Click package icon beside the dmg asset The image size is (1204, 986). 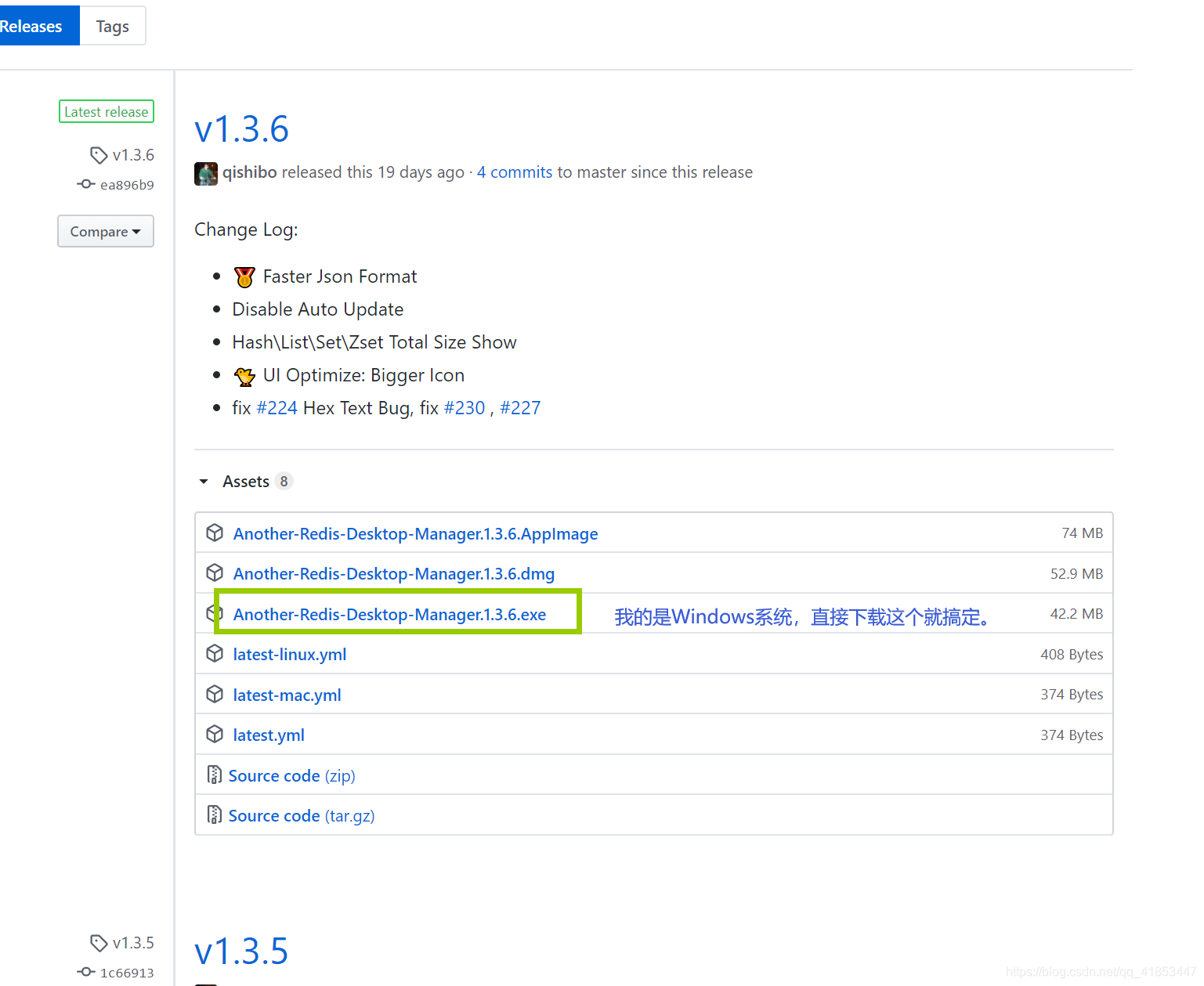[x=215, y=573]
